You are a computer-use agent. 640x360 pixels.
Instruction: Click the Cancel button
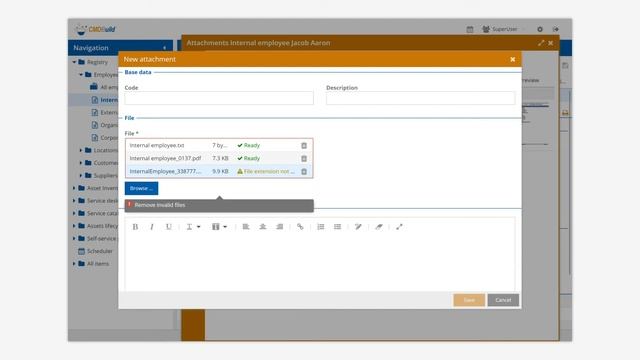(x=503, y=300)
